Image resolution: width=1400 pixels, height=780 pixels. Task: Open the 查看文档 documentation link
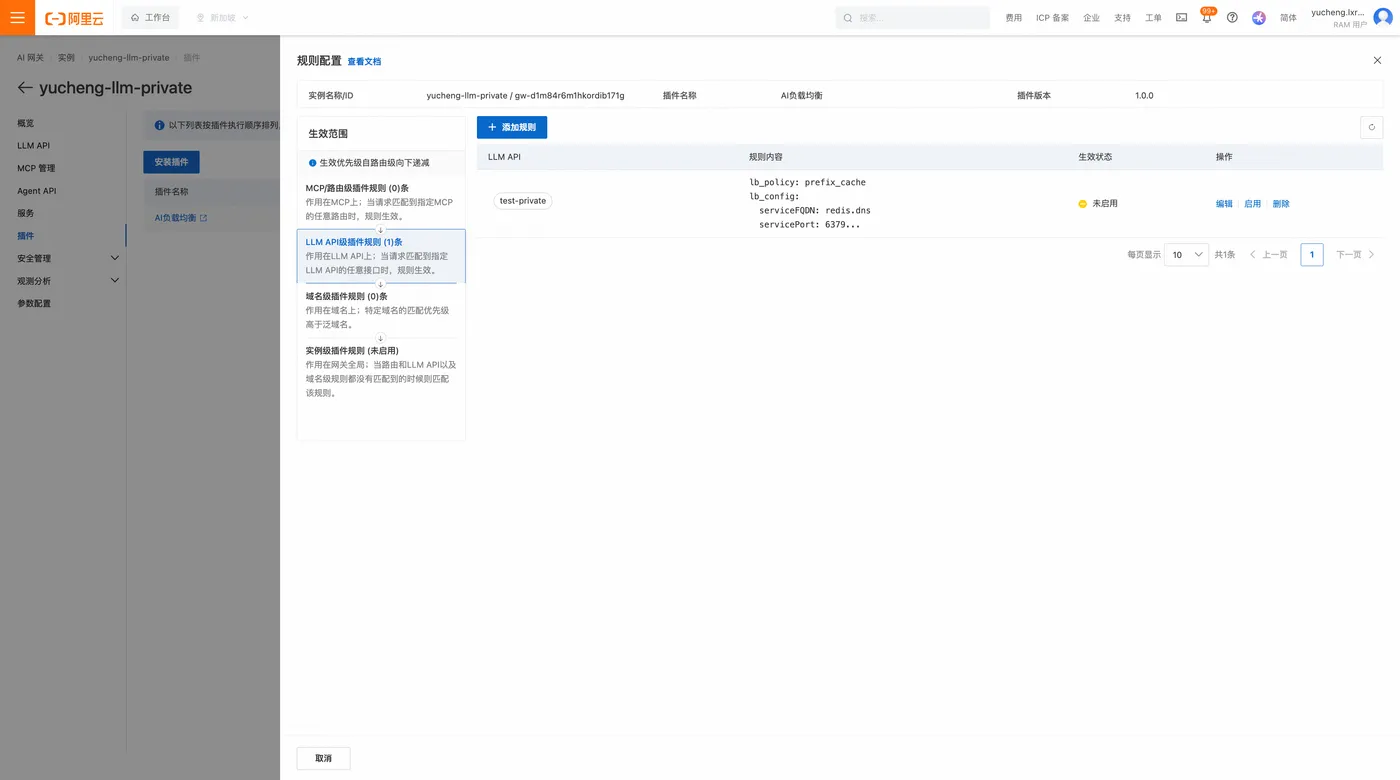tap(364, 61)
